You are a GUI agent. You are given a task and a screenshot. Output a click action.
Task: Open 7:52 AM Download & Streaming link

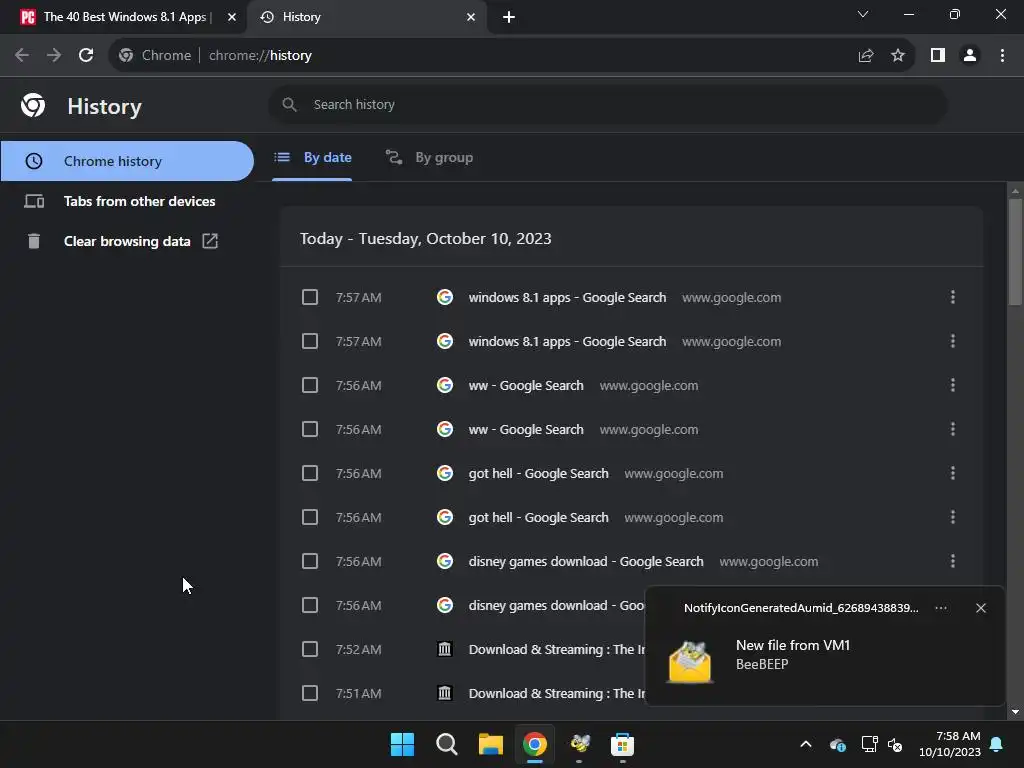point(556,649)
